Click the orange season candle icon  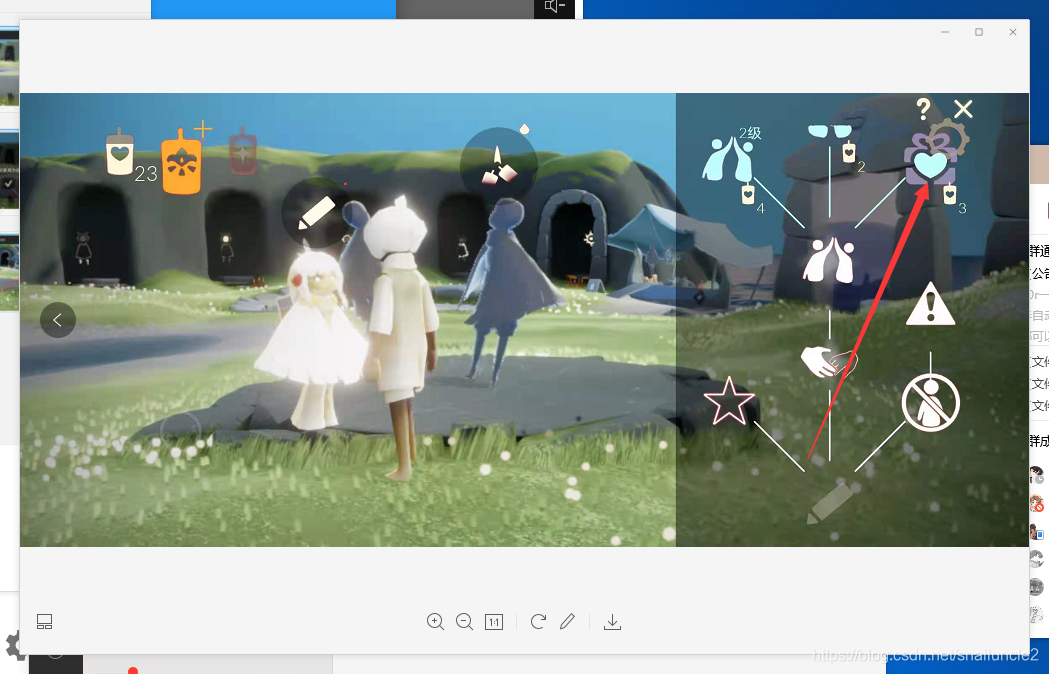coord(182,161)
